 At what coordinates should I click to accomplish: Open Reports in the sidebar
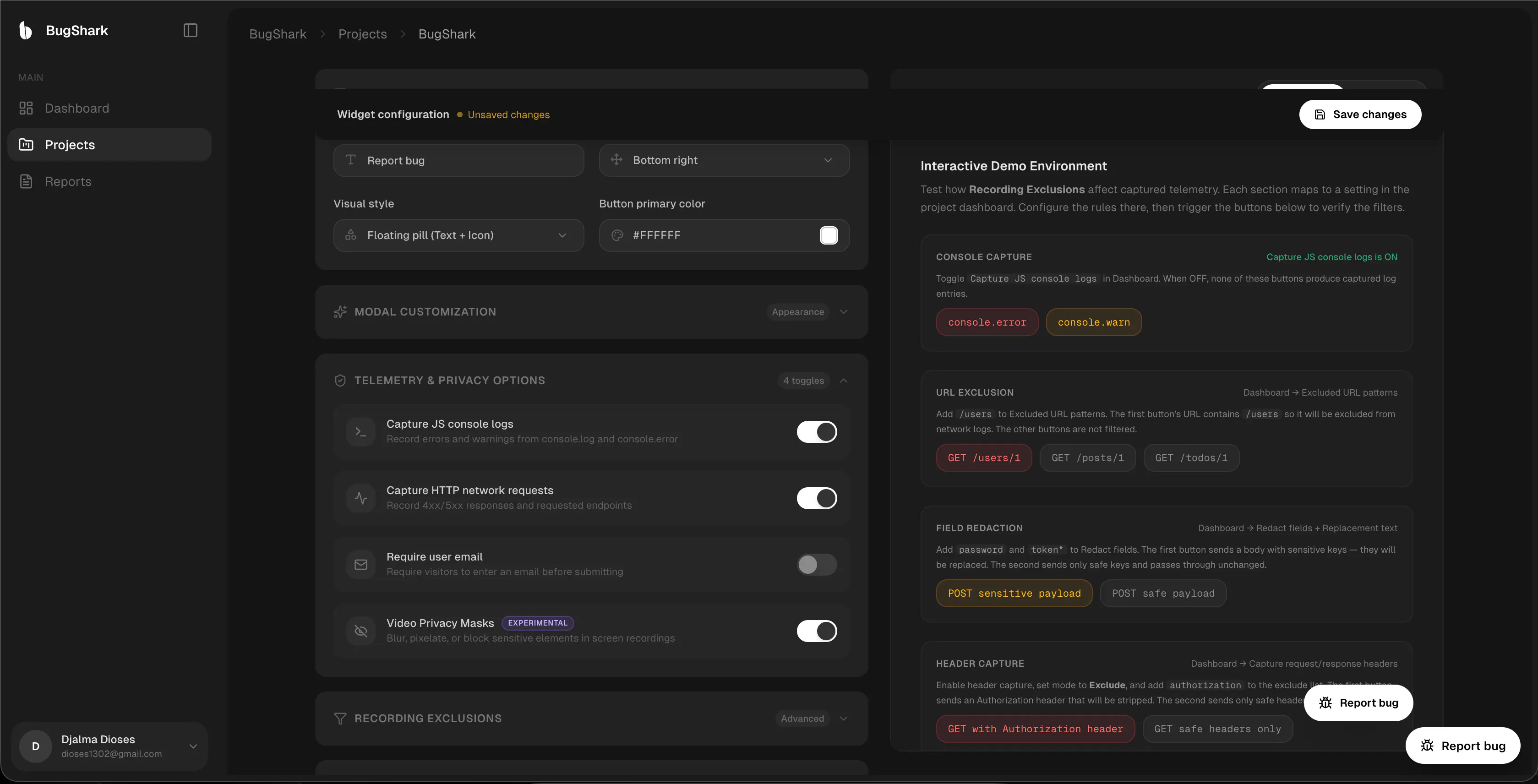[x=109, y=181]
